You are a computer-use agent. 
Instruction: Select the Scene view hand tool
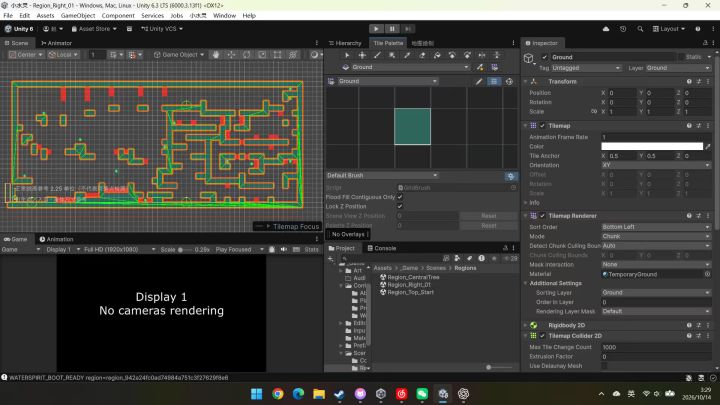(x=215, y=55)
